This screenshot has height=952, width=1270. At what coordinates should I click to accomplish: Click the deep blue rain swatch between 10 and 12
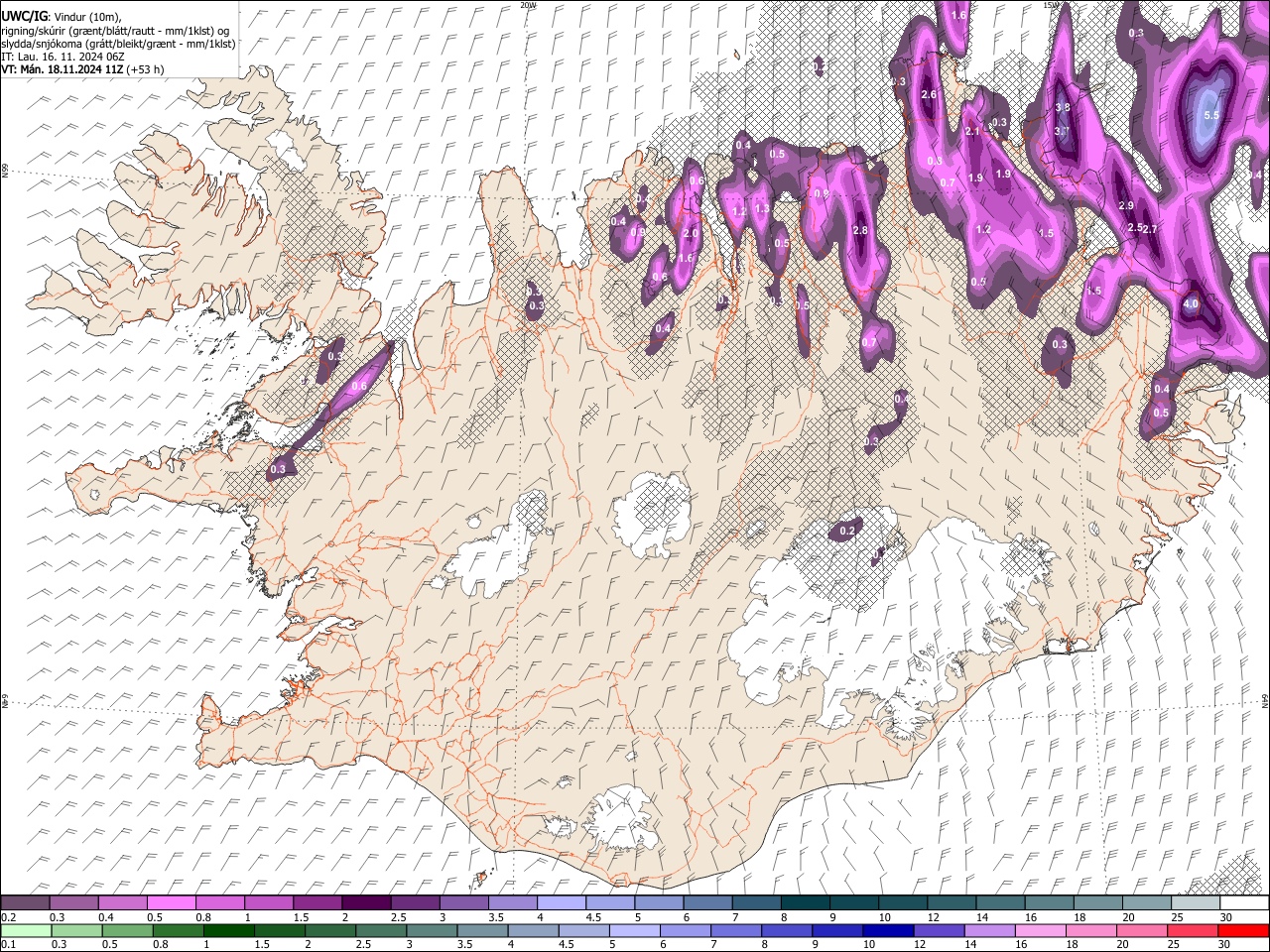pos(887,930)
